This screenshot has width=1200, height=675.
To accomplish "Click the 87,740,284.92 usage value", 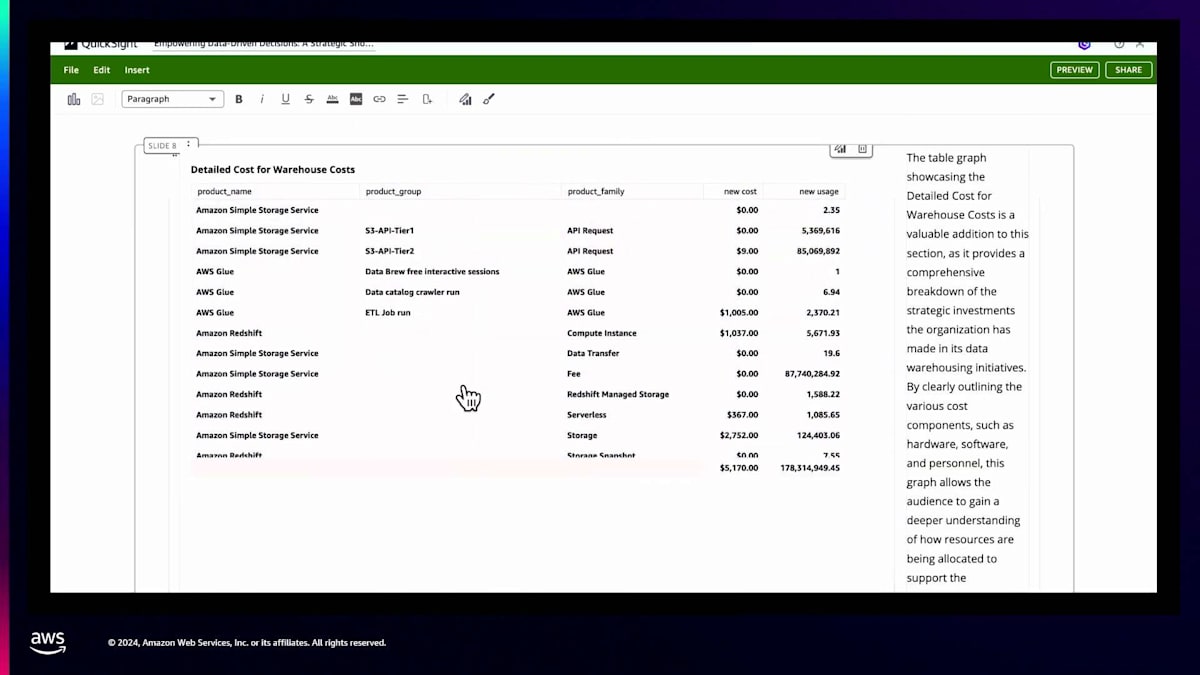I will (x=813, y=374).
